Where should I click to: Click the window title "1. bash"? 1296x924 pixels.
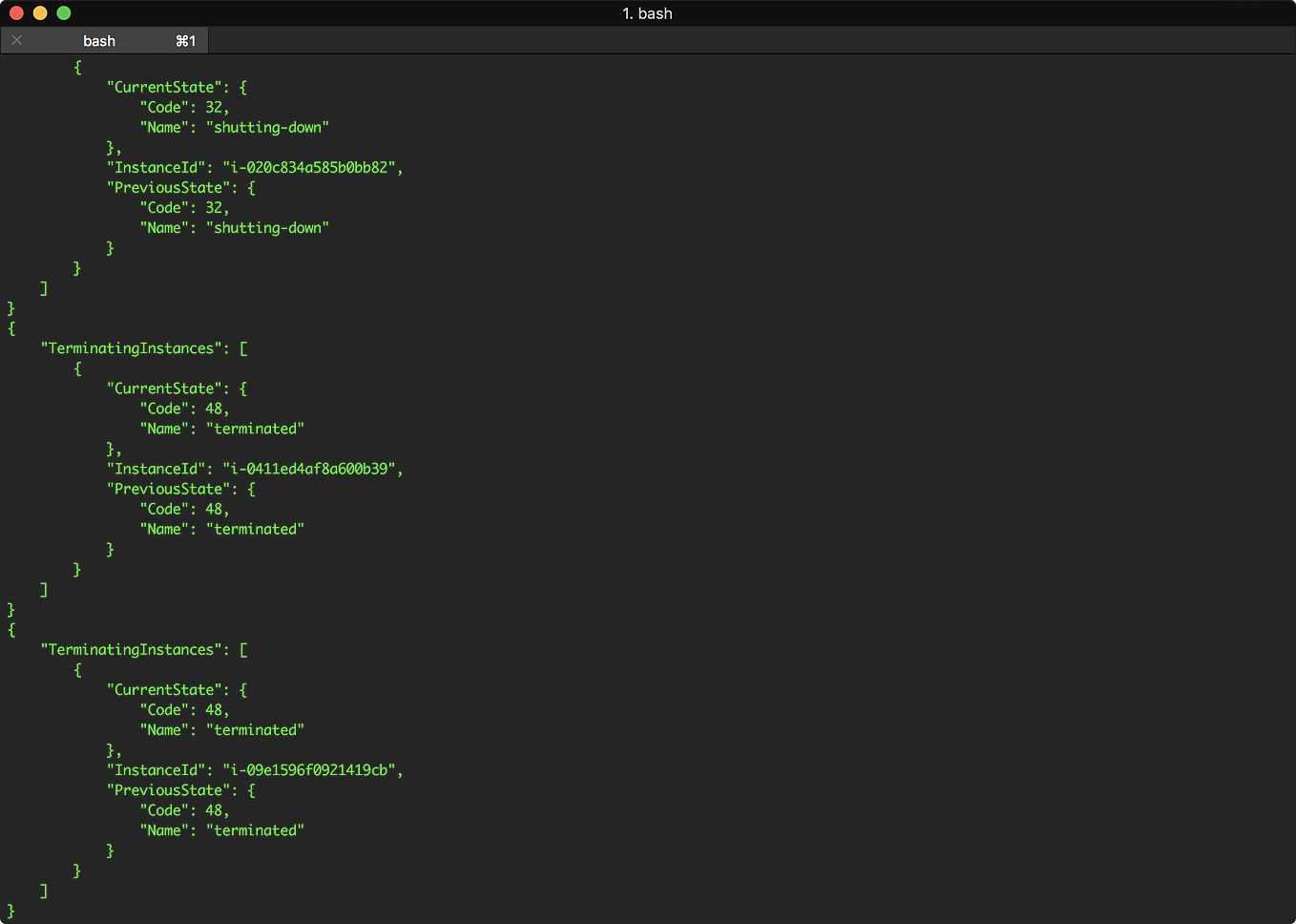tap(647, 13)
